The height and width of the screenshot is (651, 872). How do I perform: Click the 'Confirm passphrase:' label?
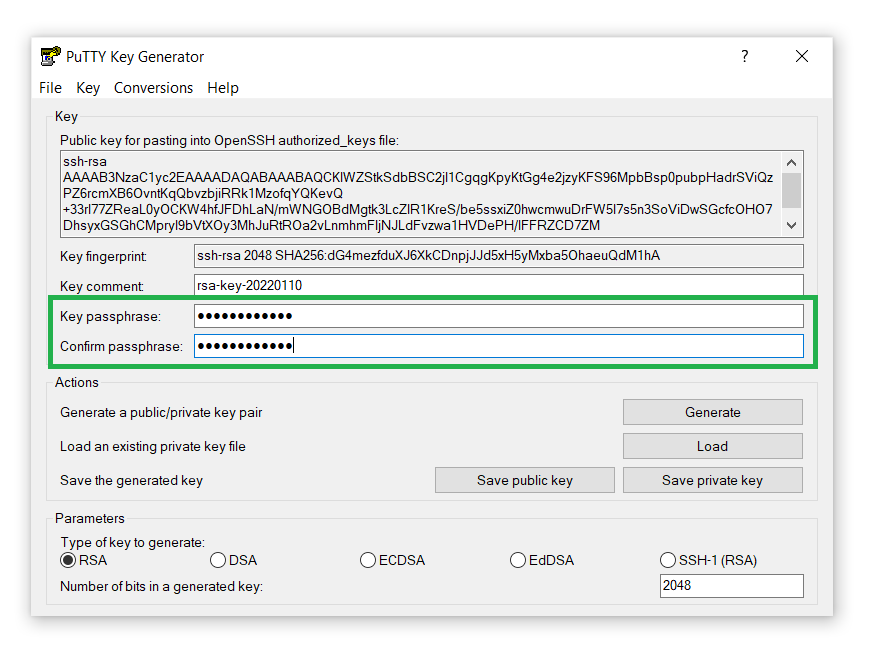coord(121,346)
